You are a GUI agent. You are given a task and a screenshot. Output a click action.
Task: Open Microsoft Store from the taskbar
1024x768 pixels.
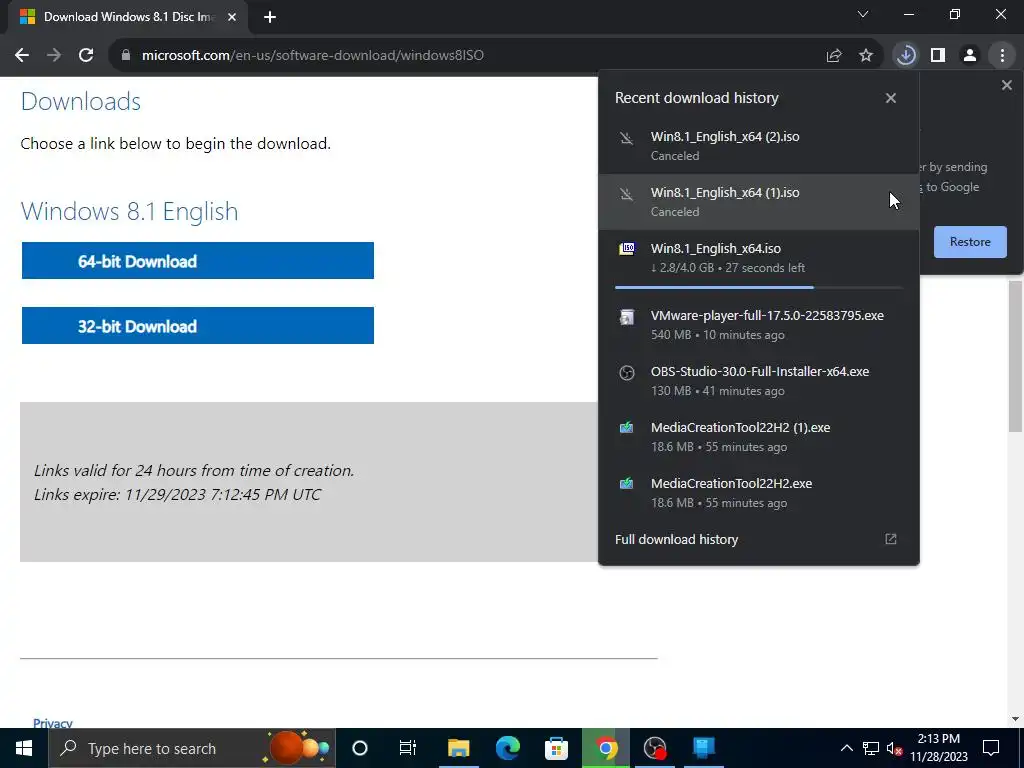coord(556,748)
